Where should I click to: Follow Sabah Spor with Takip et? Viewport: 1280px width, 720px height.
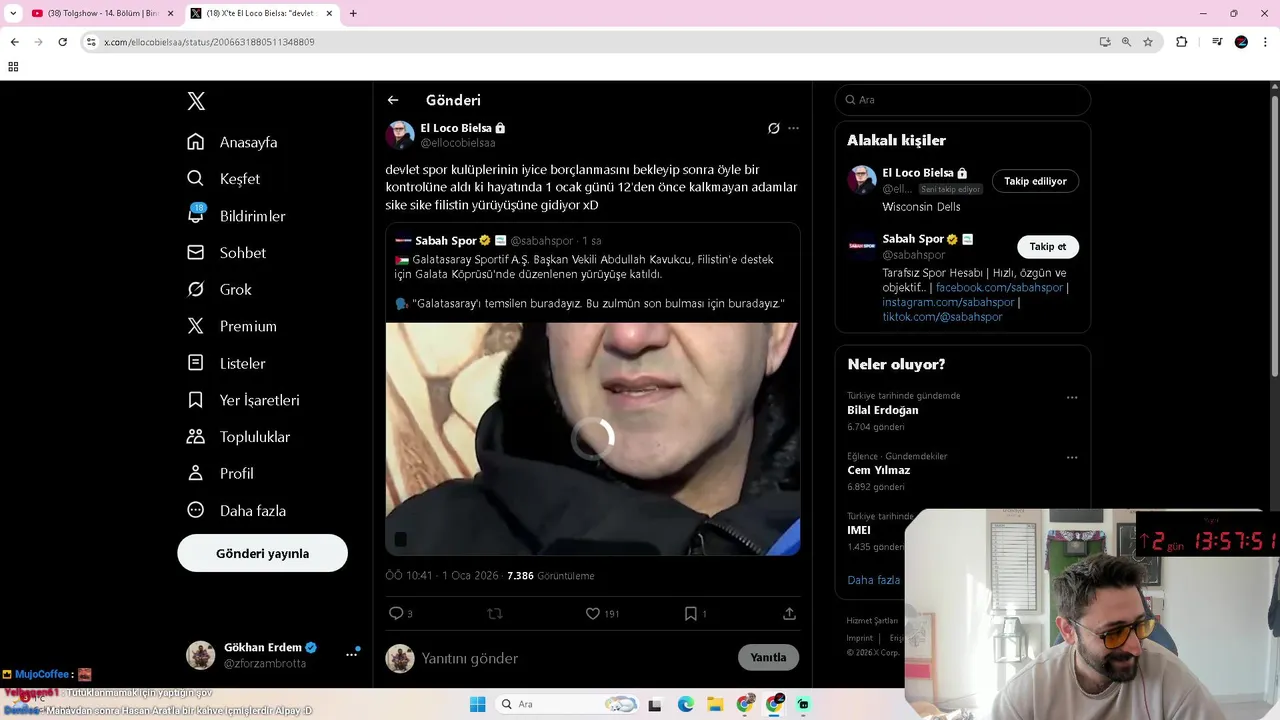click(1048, 247)
